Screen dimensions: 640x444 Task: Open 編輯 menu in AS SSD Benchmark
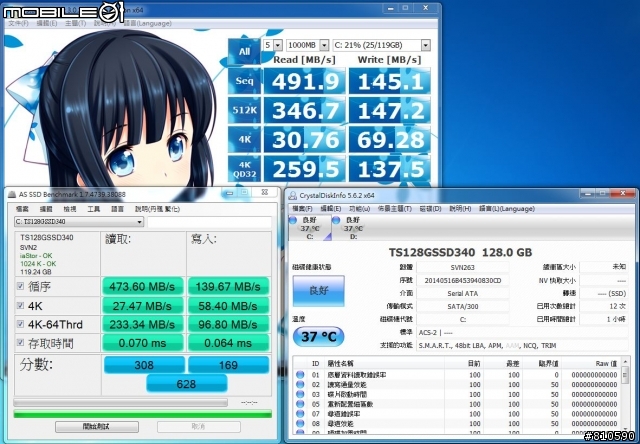46,209
